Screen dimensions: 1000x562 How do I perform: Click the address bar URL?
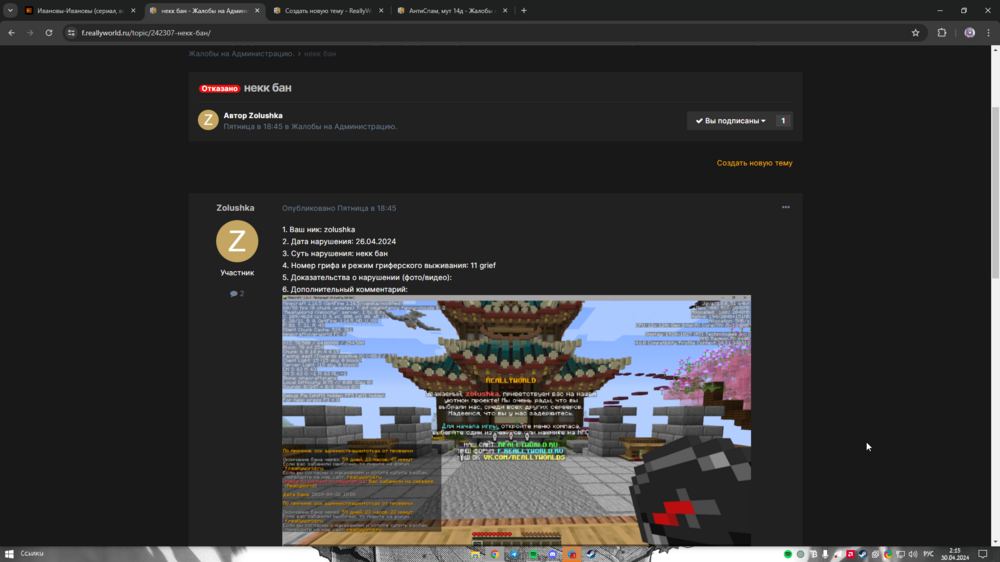click(146, 33)
